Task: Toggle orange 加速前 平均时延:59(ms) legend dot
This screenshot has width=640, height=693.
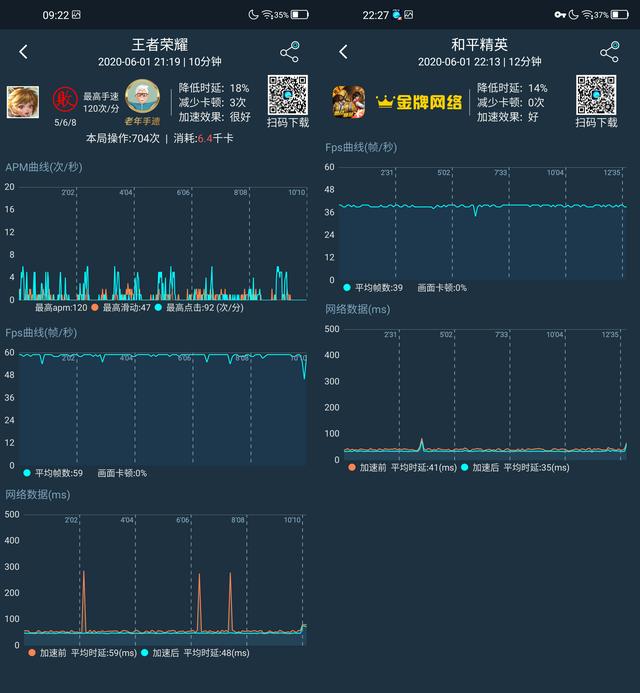Action: point(32,653)
